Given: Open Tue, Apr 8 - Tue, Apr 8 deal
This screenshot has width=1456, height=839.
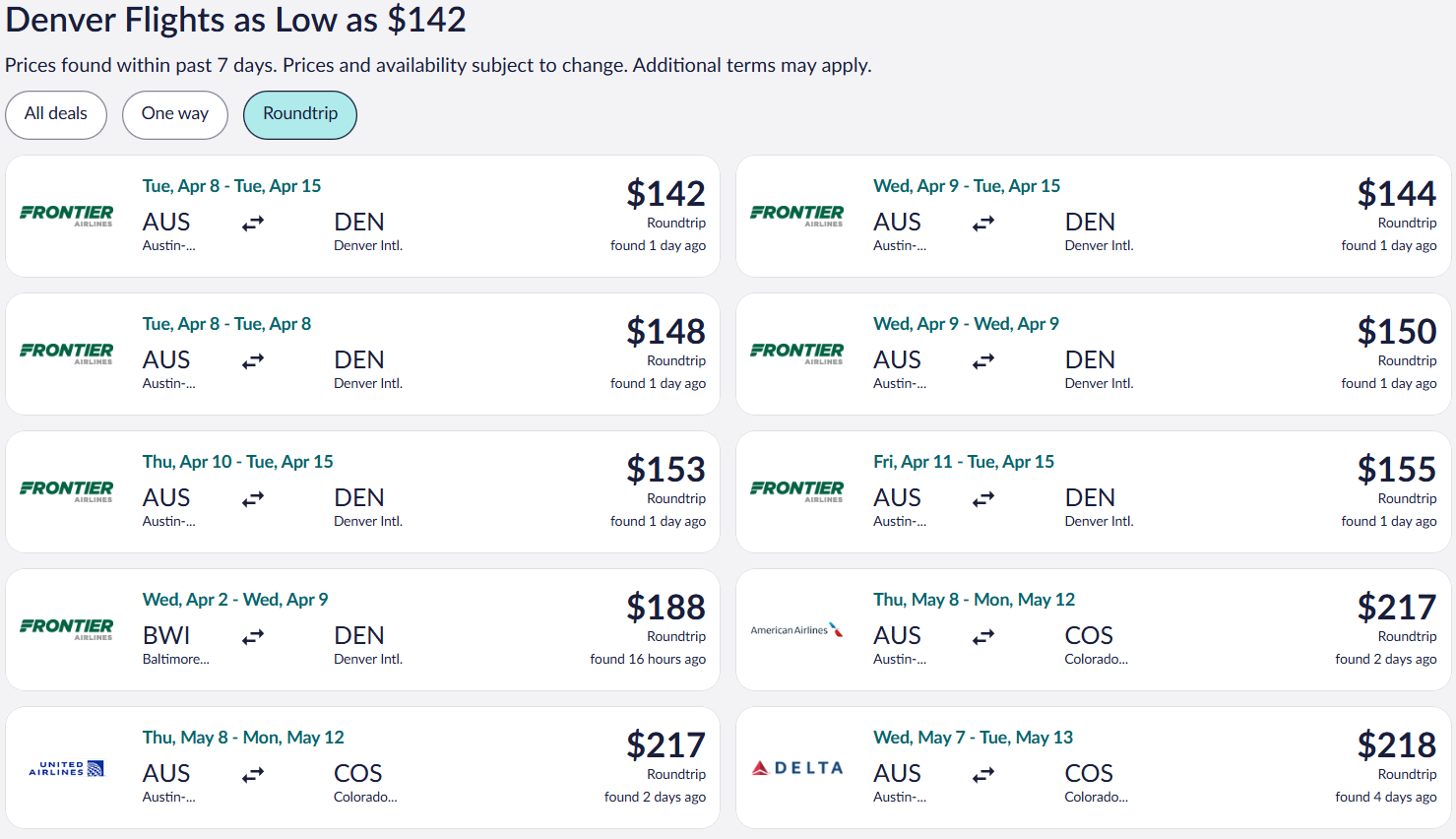Looking at the screenshot, I should (362, 354).
